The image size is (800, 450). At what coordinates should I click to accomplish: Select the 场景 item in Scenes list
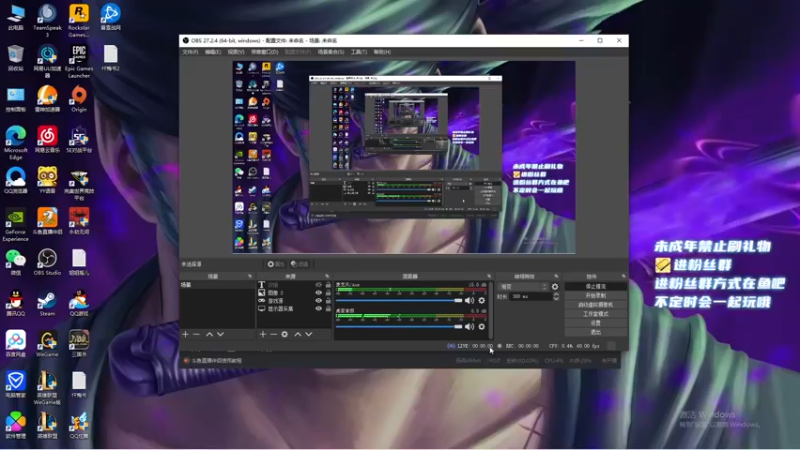[x=217, y=285]
